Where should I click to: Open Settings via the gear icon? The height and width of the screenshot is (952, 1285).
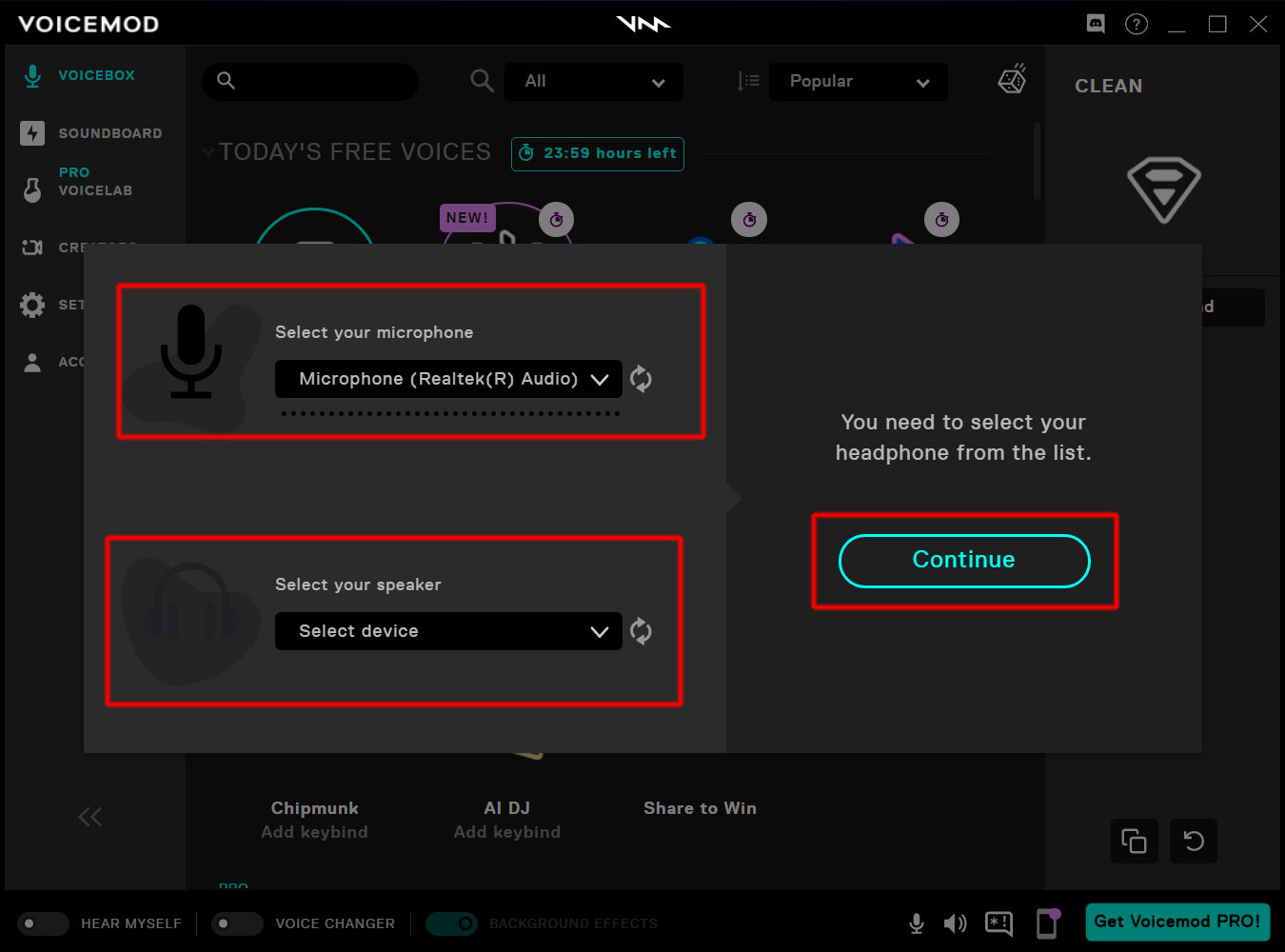(32, 305)
